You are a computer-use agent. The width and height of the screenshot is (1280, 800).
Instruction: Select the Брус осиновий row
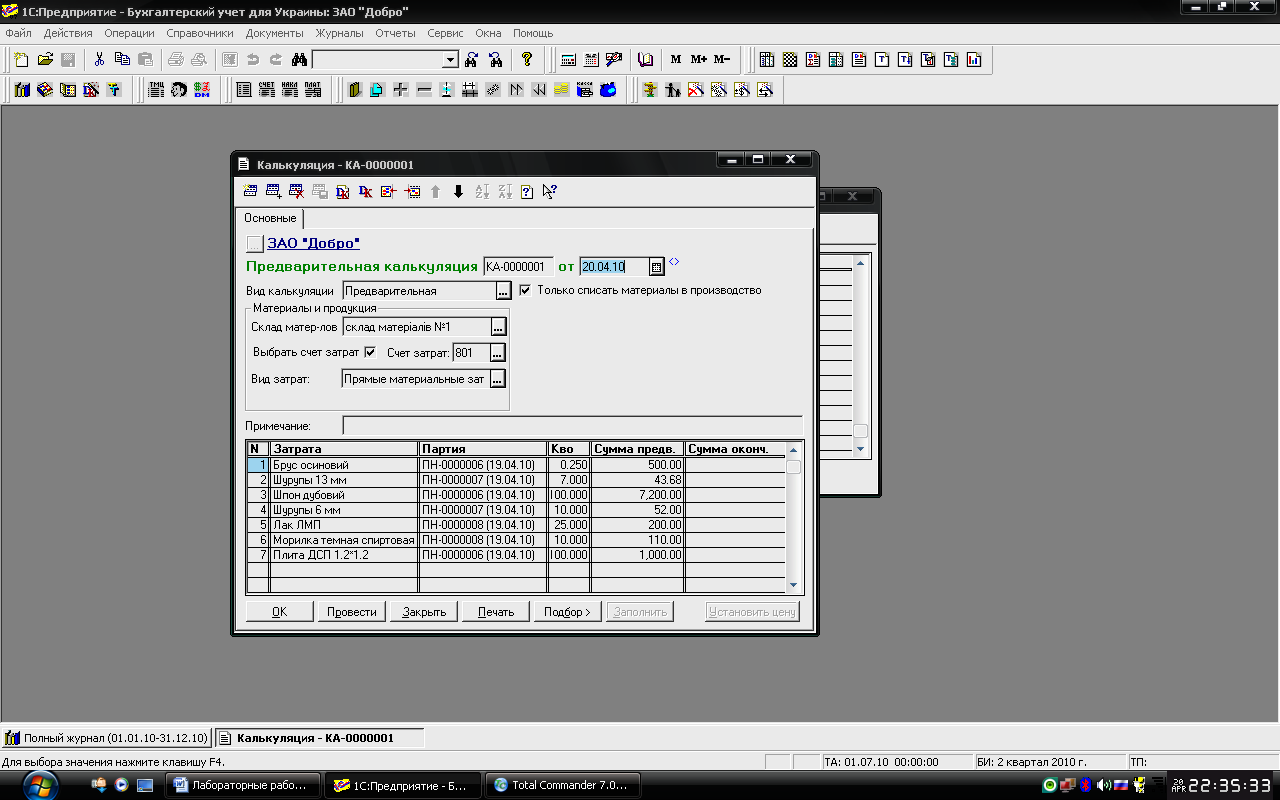pyautogui.click(x=516, y=465)
